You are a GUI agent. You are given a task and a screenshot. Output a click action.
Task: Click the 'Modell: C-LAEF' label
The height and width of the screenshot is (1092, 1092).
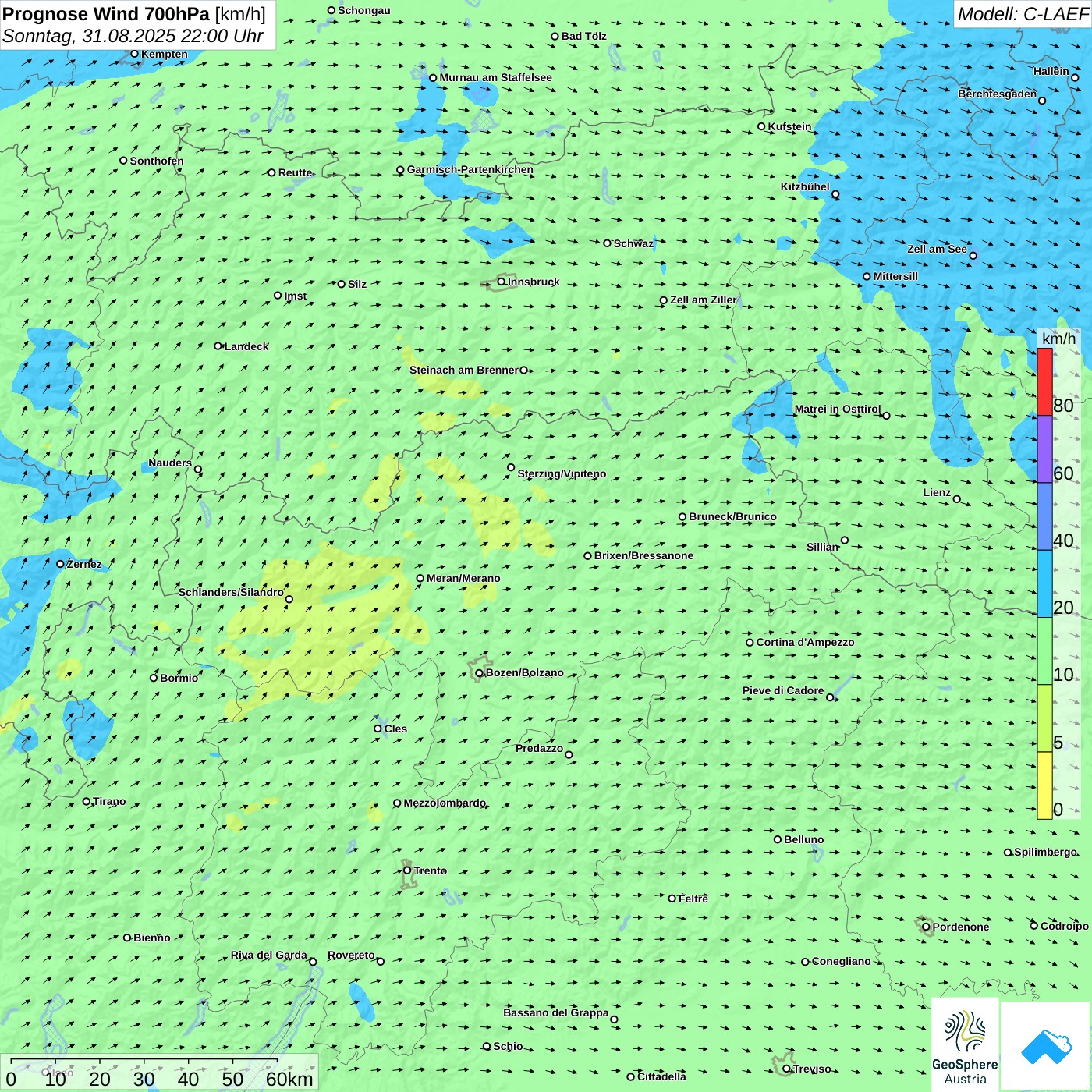[1023, 14]
